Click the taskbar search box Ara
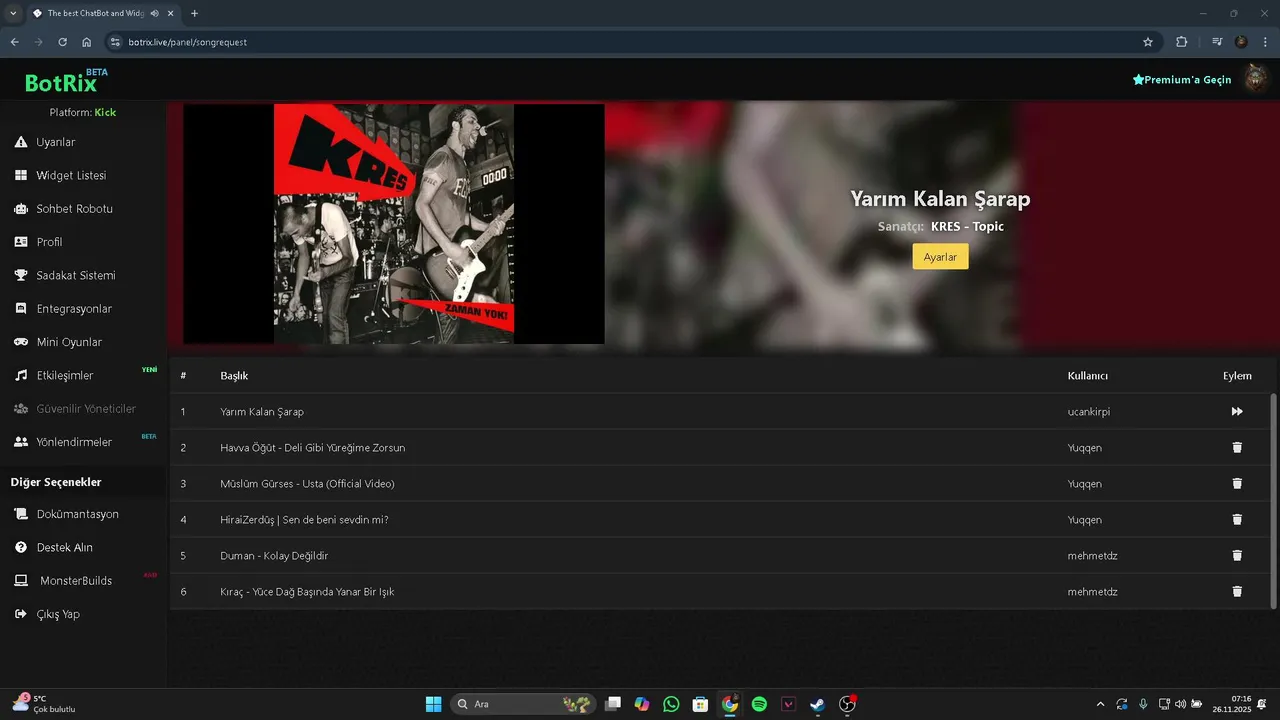This screenshot has width=1280, height=720. [523, 704]
